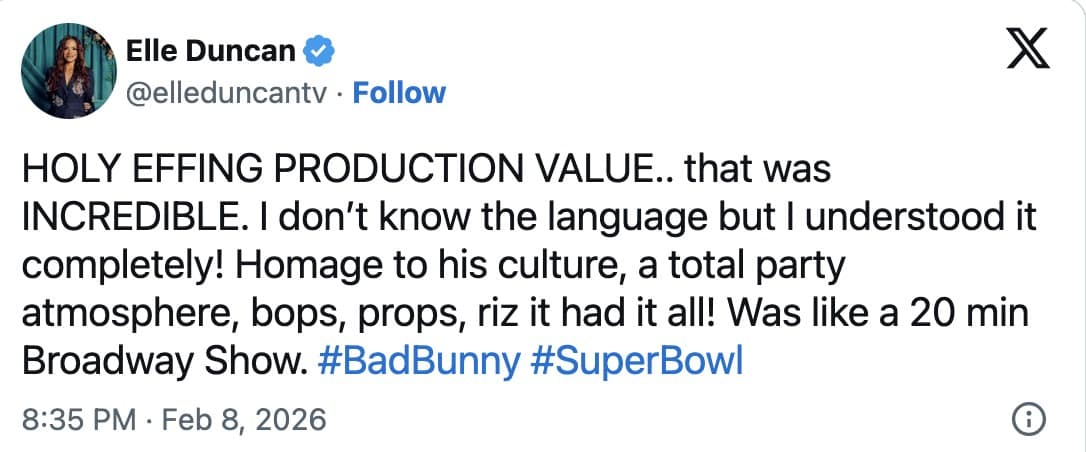Image resolution: width=1086 pixels, height=452 pixels.
Task: Click the phrase I don't know the language
Action: (448, 217)
